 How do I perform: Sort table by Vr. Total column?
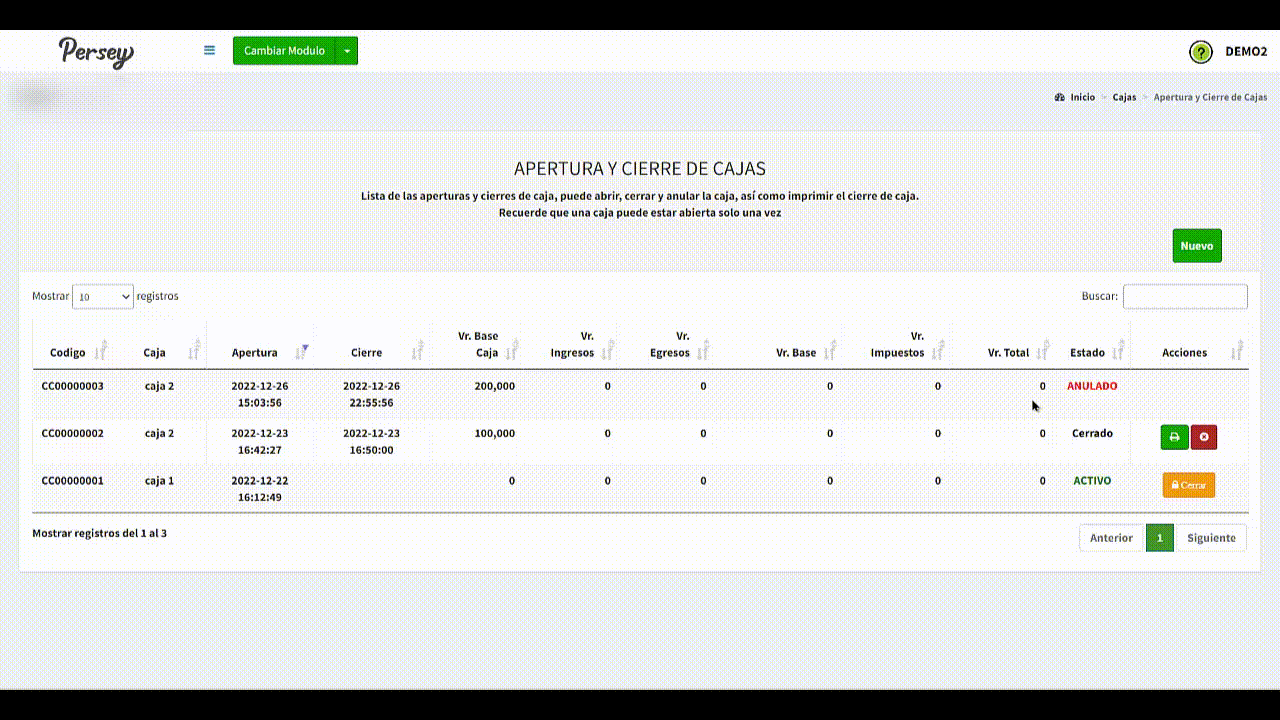(1008, 352)
